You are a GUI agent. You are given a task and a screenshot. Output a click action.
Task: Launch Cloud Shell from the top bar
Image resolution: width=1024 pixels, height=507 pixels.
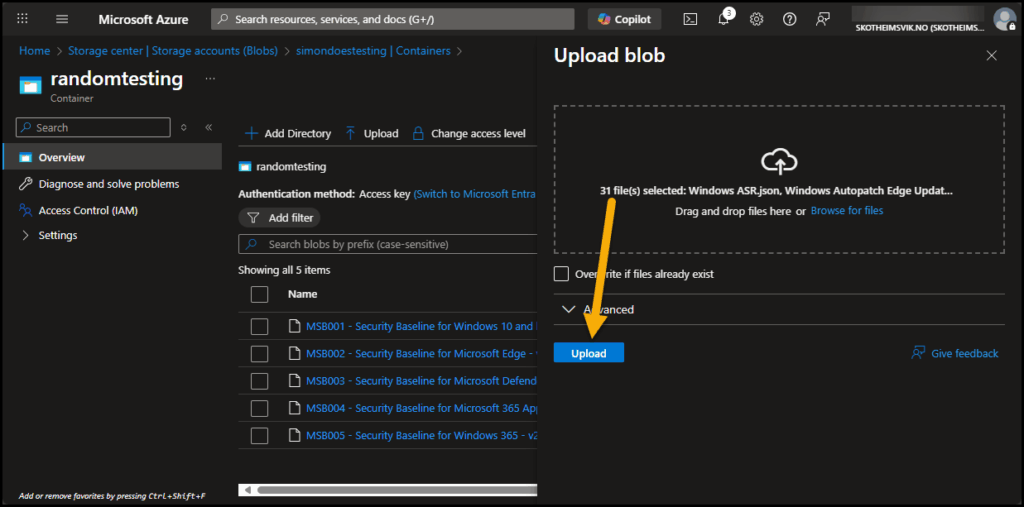[690, 19]
